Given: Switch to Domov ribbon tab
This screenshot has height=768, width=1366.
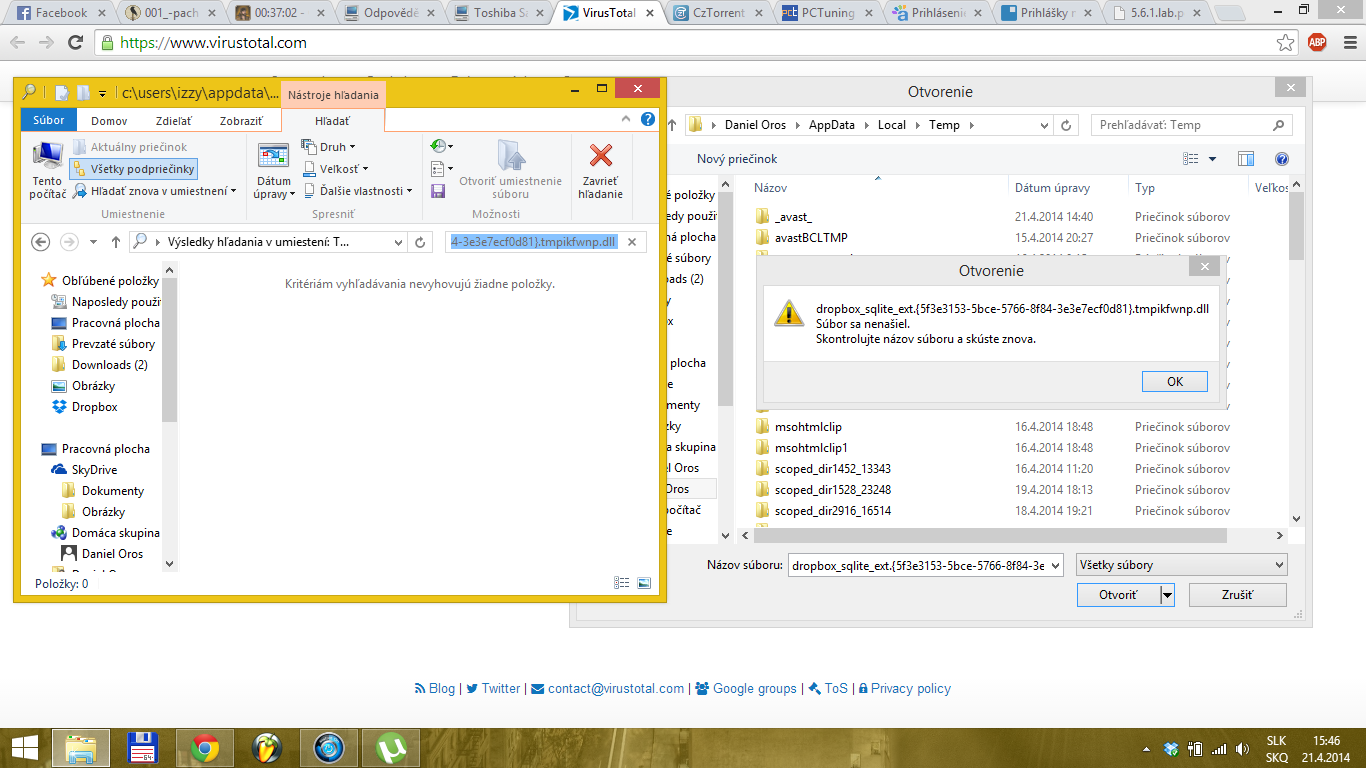Looking at the screenshot, I should 109,120.
